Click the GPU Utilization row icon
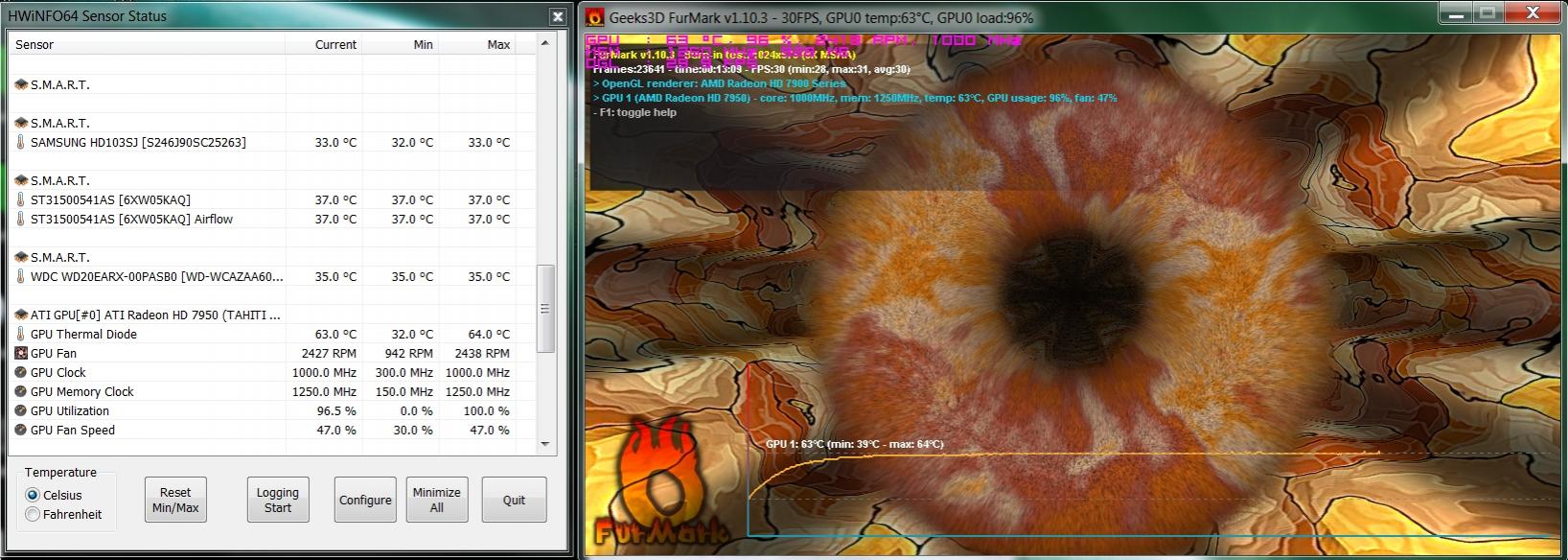The height and width of the screenshot is (560, 1568). (21, 410)
